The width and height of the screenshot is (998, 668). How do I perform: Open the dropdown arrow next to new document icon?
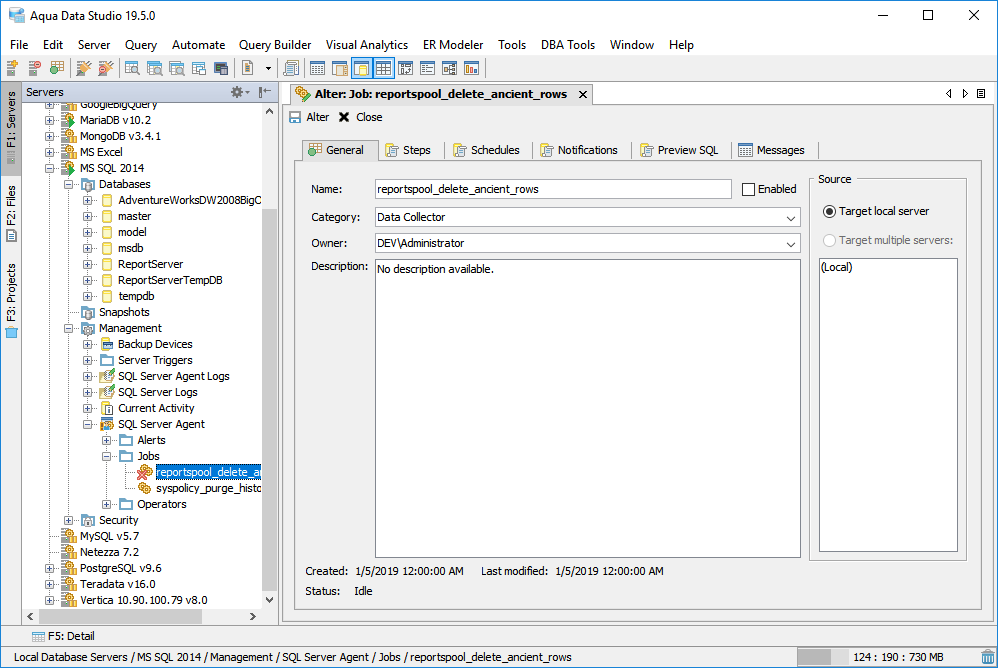[x=268, y=68]
